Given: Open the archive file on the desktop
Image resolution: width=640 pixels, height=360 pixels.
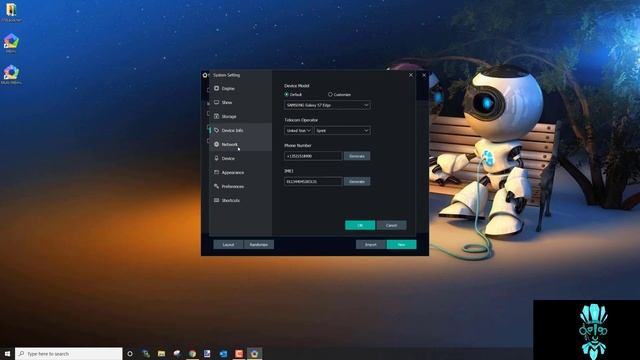Looking at the screenshot, I should tap(11, 12).
